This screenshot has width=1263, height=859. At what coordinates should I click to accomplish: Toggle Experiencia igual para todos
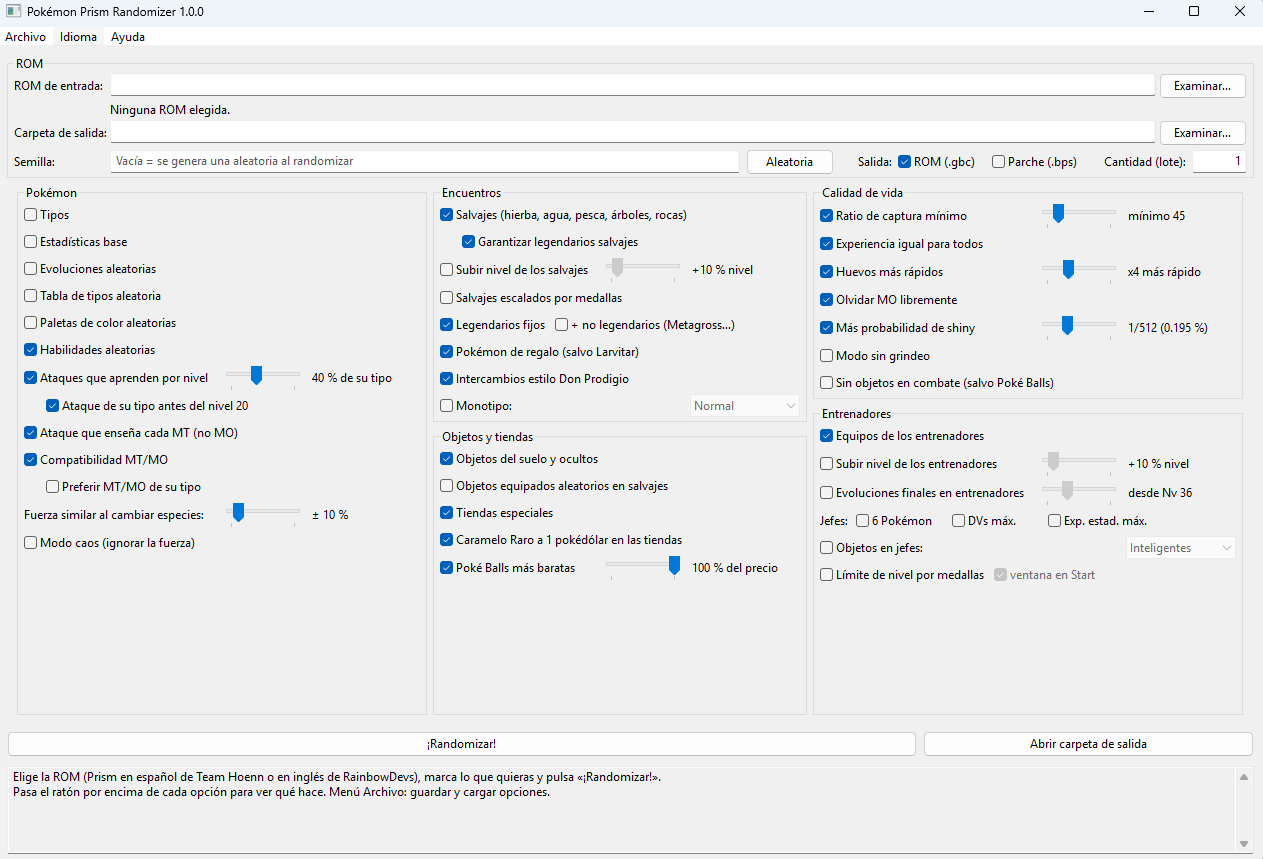pyautogui.click(x=827, y=244)
